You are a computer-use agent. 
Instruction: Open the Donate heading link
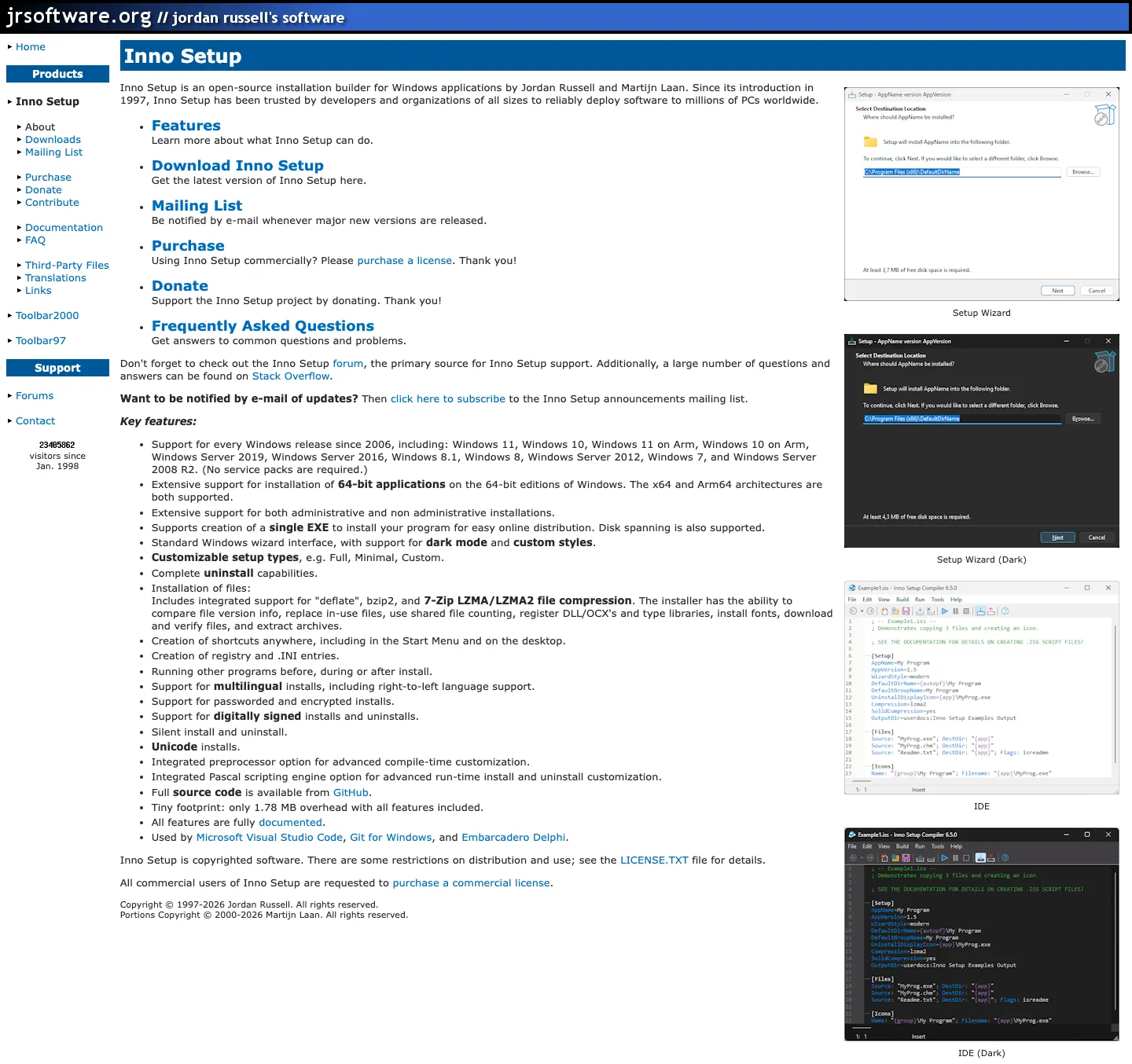click(x=180, y=286)
